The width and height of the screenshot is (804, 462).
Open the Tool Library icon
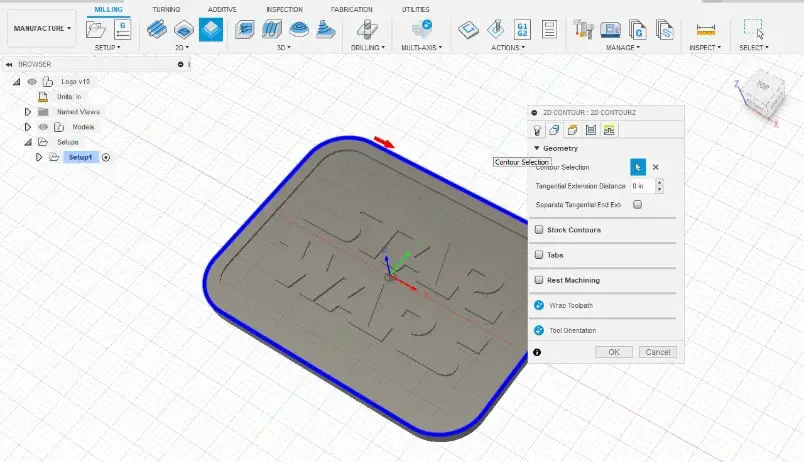tap(583, 29)
